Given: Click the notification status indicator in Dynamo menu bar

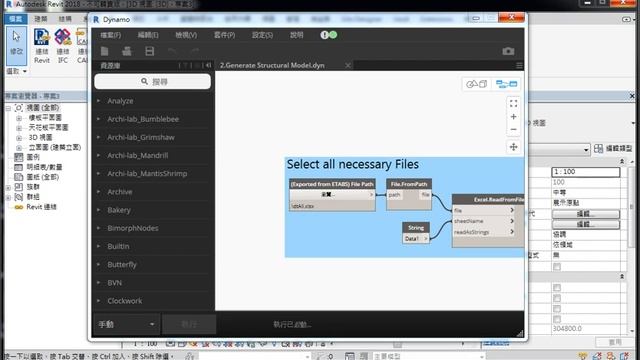Looking at the screenshot, I should tap(329, 35).
